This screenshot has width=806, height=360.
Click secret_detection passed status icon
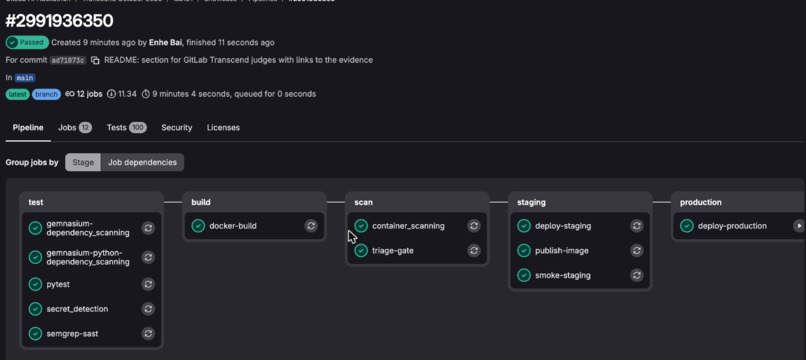pyautogui.click(x=35, y=309)
